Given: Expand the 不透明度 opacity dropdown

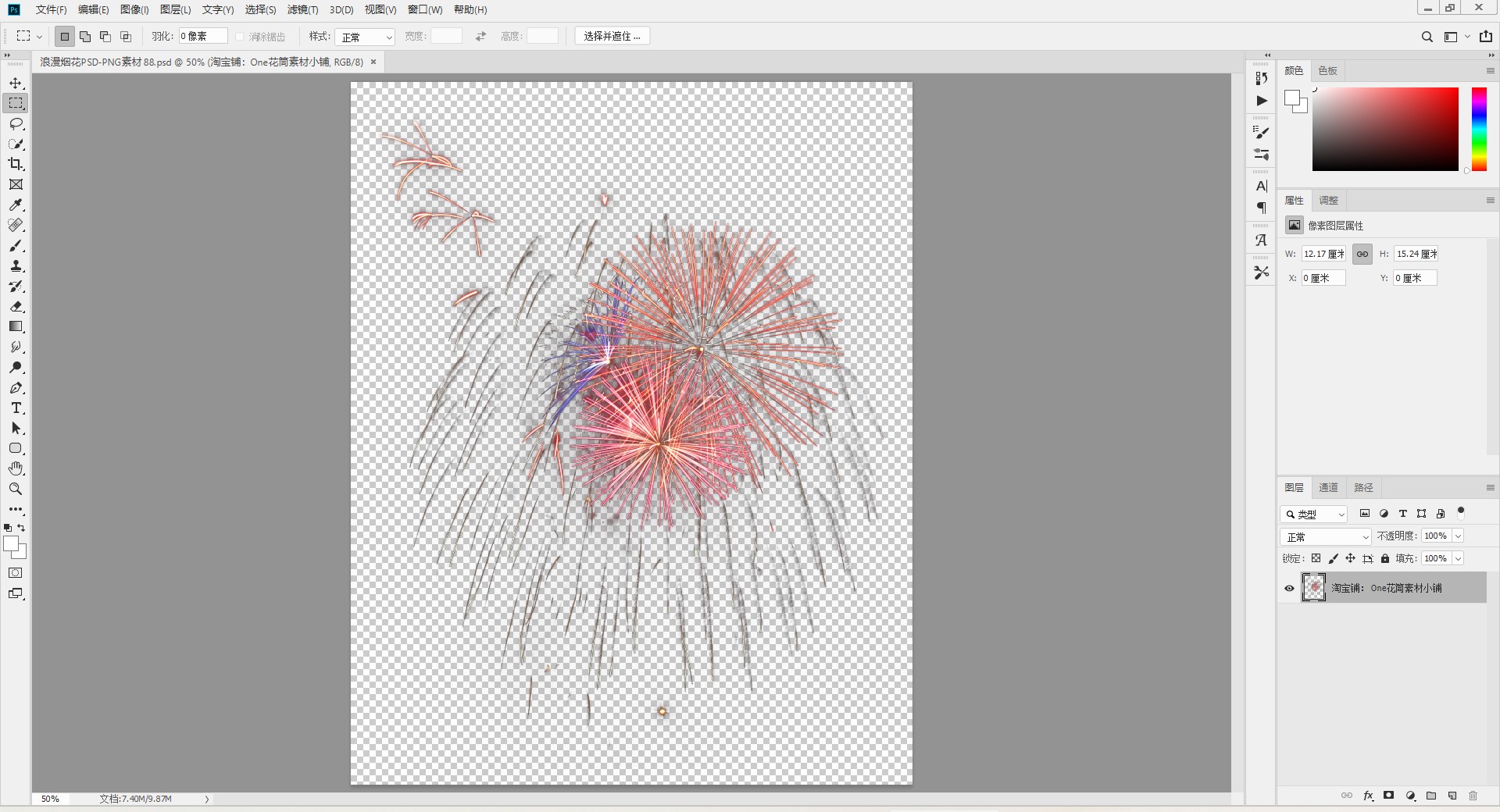Looking at the screenshot, I should (1458, 536).
